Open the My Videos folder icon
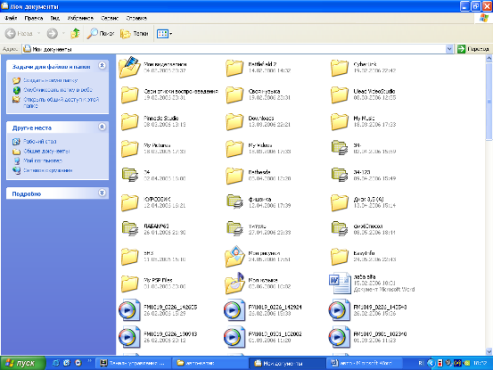Screen dimensions: 493x370 [234, 149]
